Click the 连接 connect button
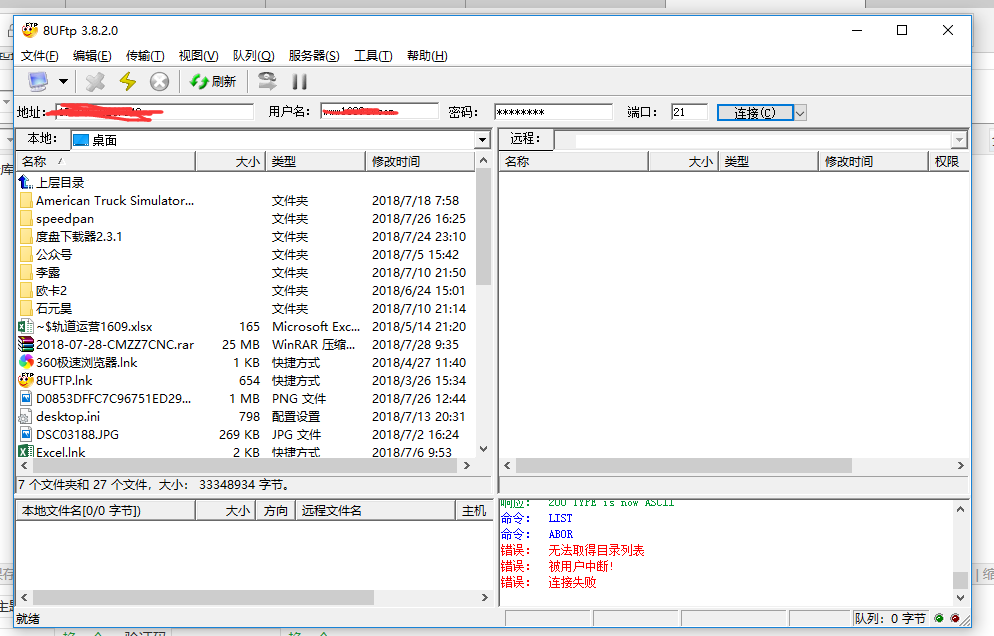Viewport: 994px width, 636px height. [755, 112]
